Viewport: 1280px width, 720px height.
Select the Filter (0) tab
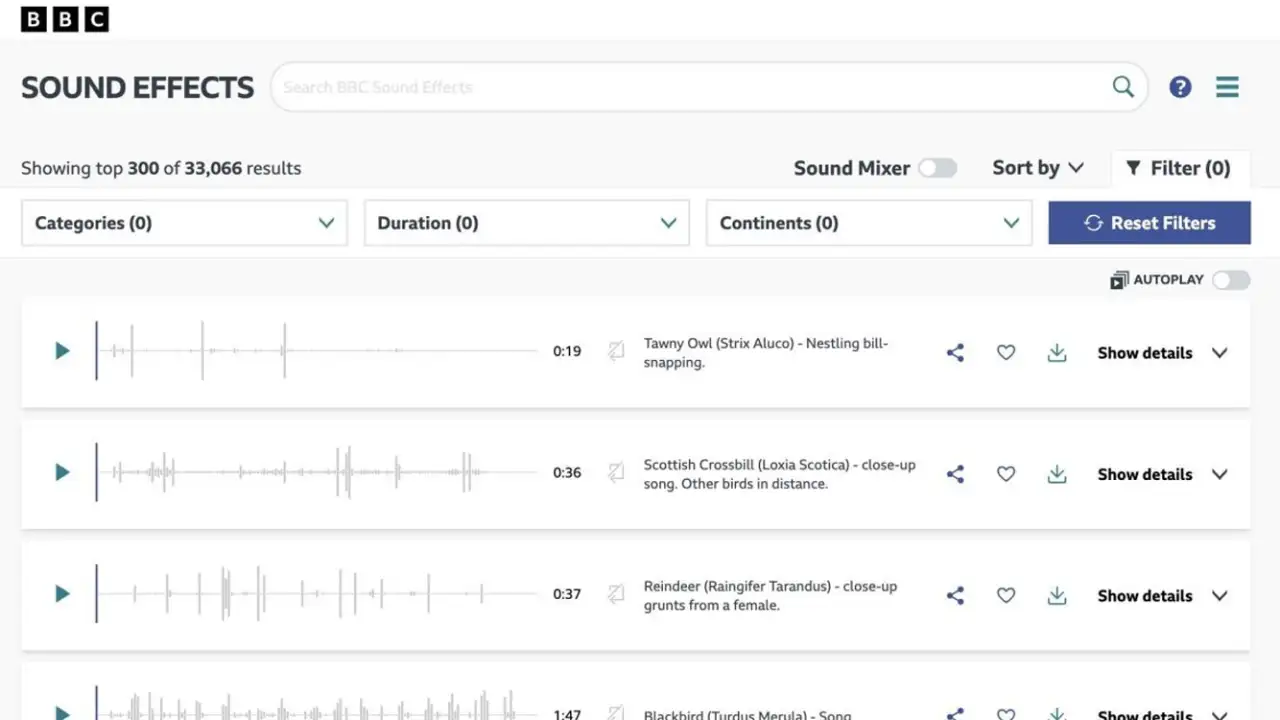point(1180,168)
